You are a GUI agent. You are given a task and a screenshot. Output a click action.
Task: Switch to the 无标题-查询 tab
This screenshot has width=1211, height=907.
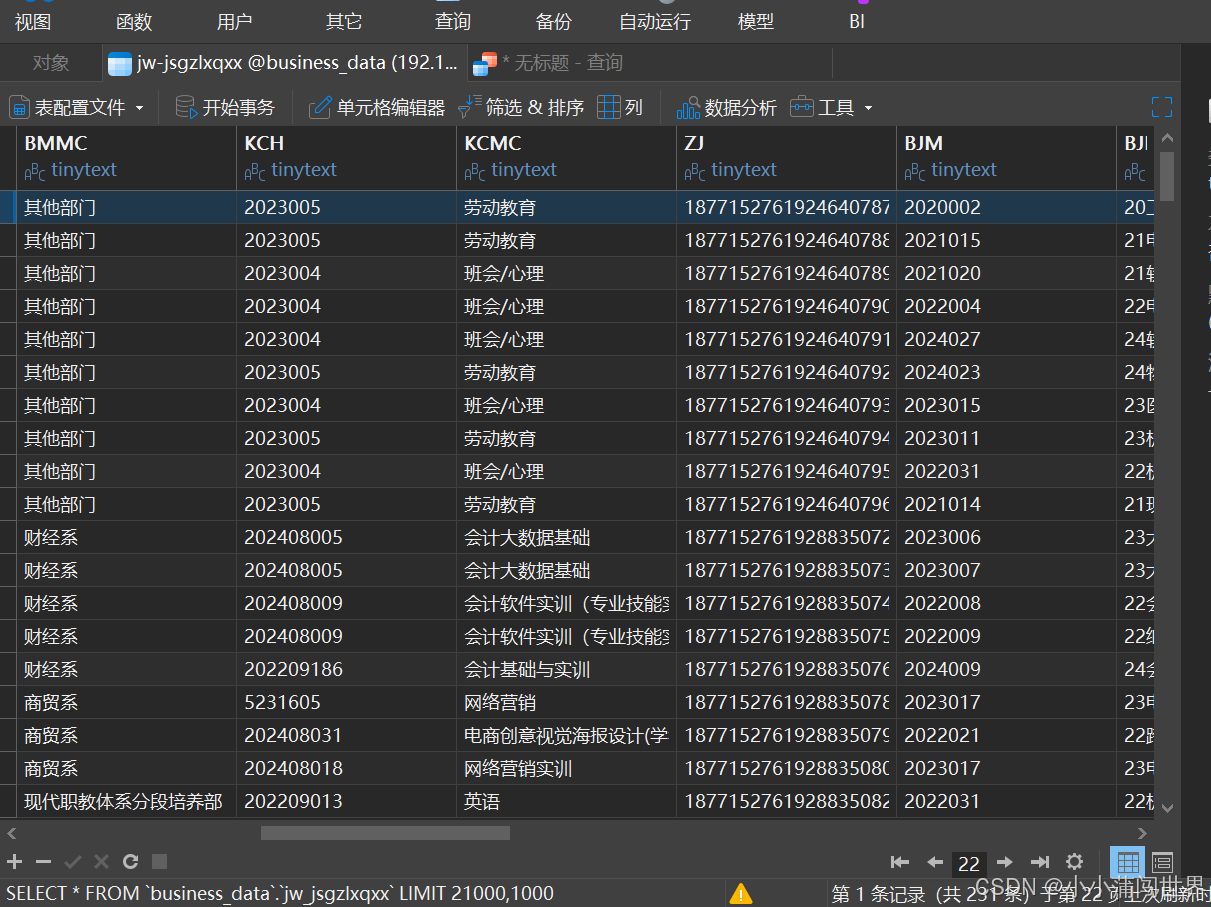coord(545,62)
